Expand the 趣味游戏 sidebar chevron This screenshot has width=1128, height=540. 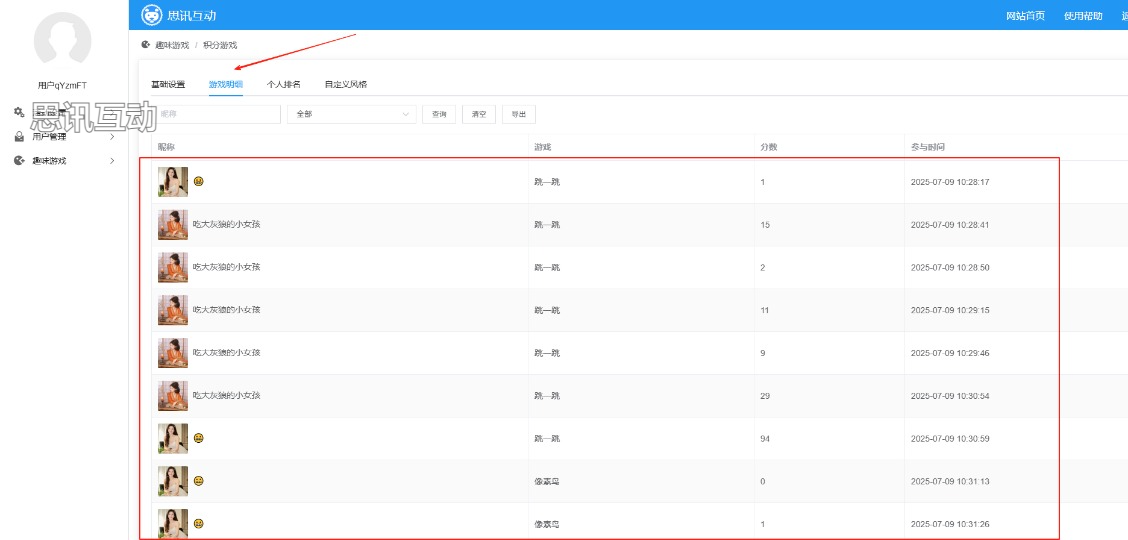point(112,160)
